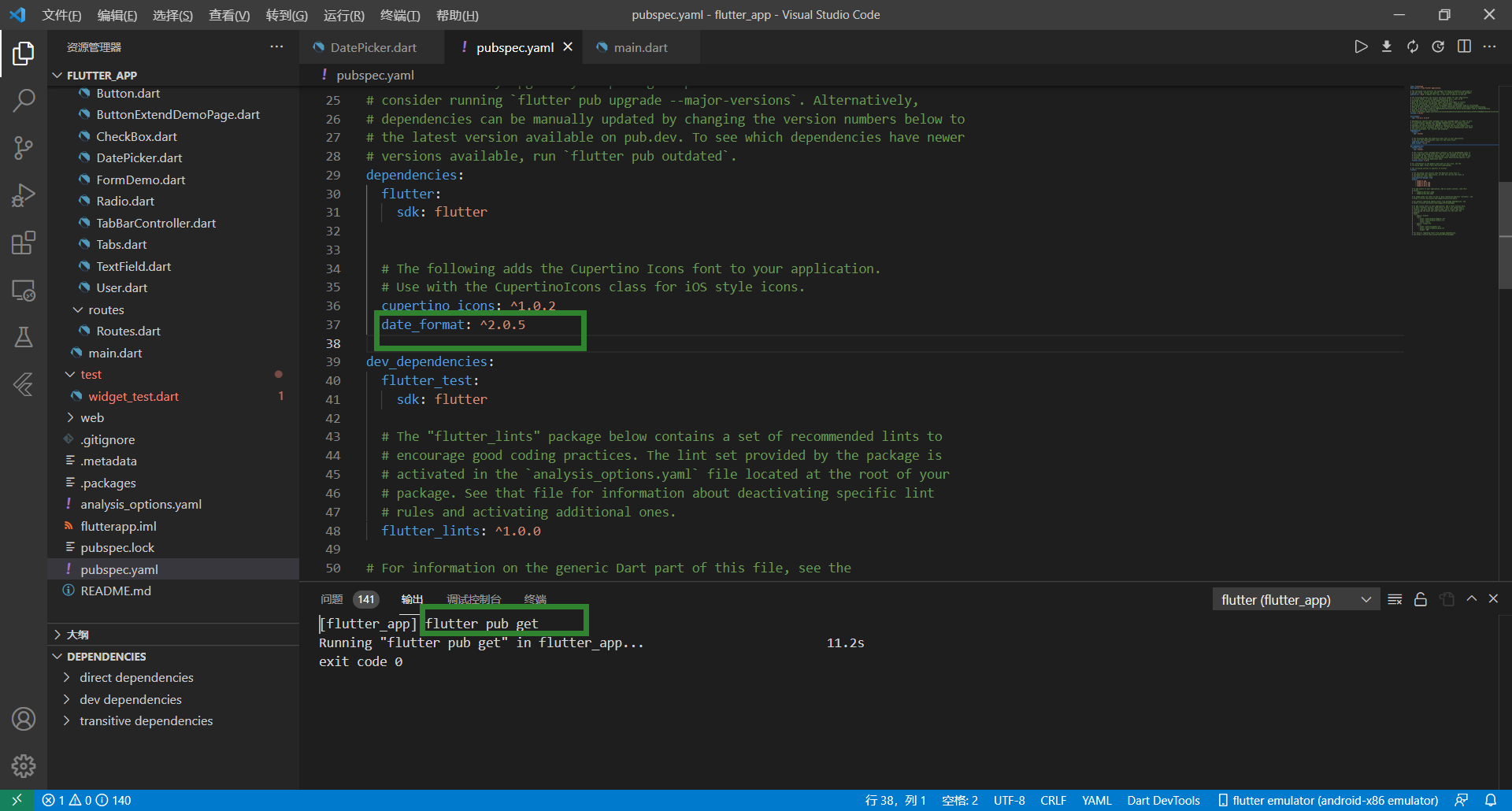Viewport: 1512px width, 811px height.
Task: Click the Get Packages download icon
Action: (1387, 46)
